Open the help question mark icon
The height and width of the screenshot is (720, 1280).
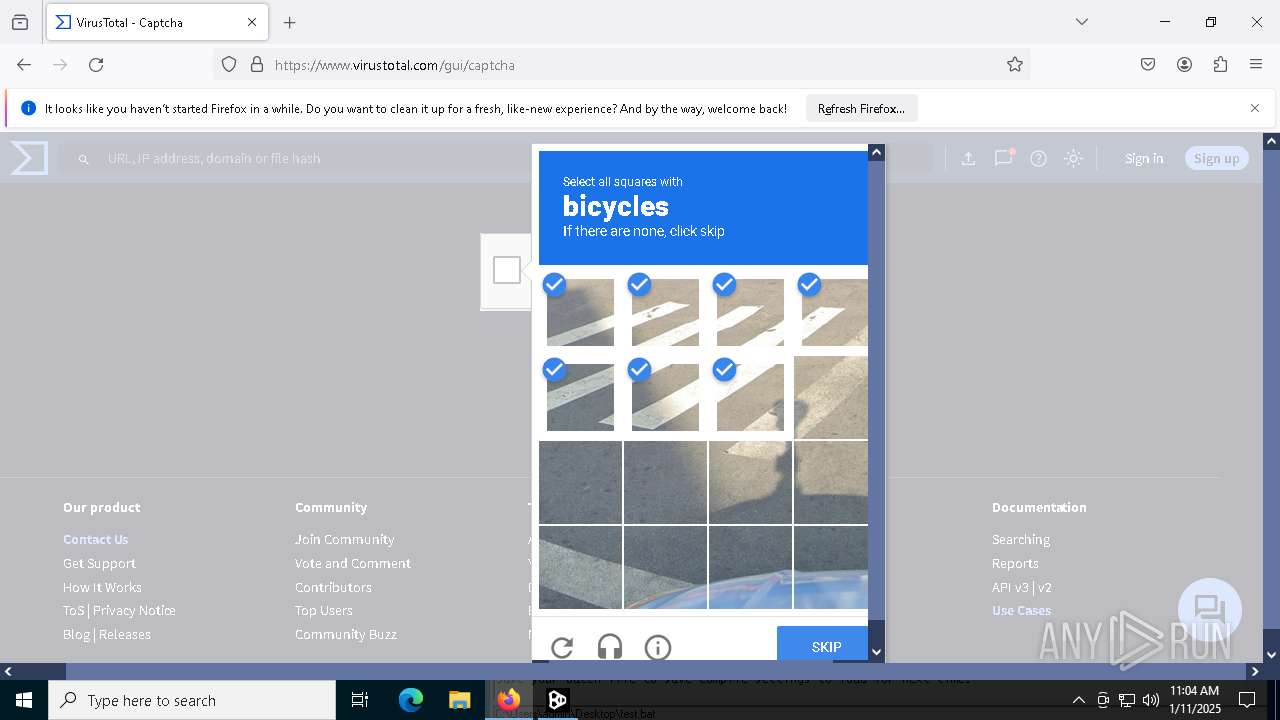tap(1038, 158)
